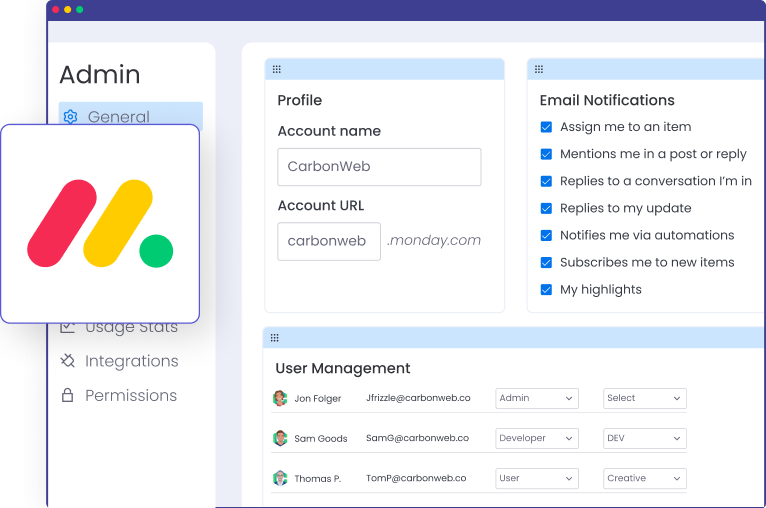The image size is (766, 508).
Task: Toggle 'Notifies me via automations' checkbox
Action: [x=546, y=236]
